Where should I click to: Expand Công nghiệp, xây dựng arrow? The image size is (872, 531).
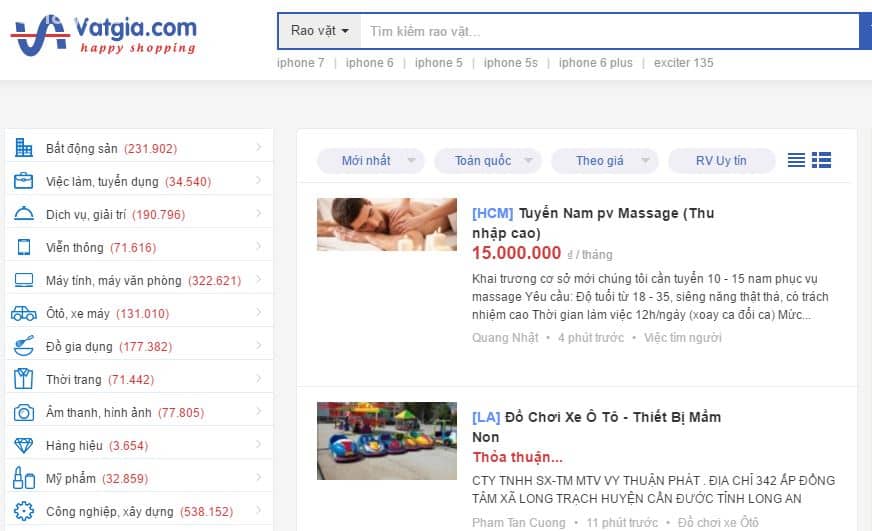pos(259,510)
